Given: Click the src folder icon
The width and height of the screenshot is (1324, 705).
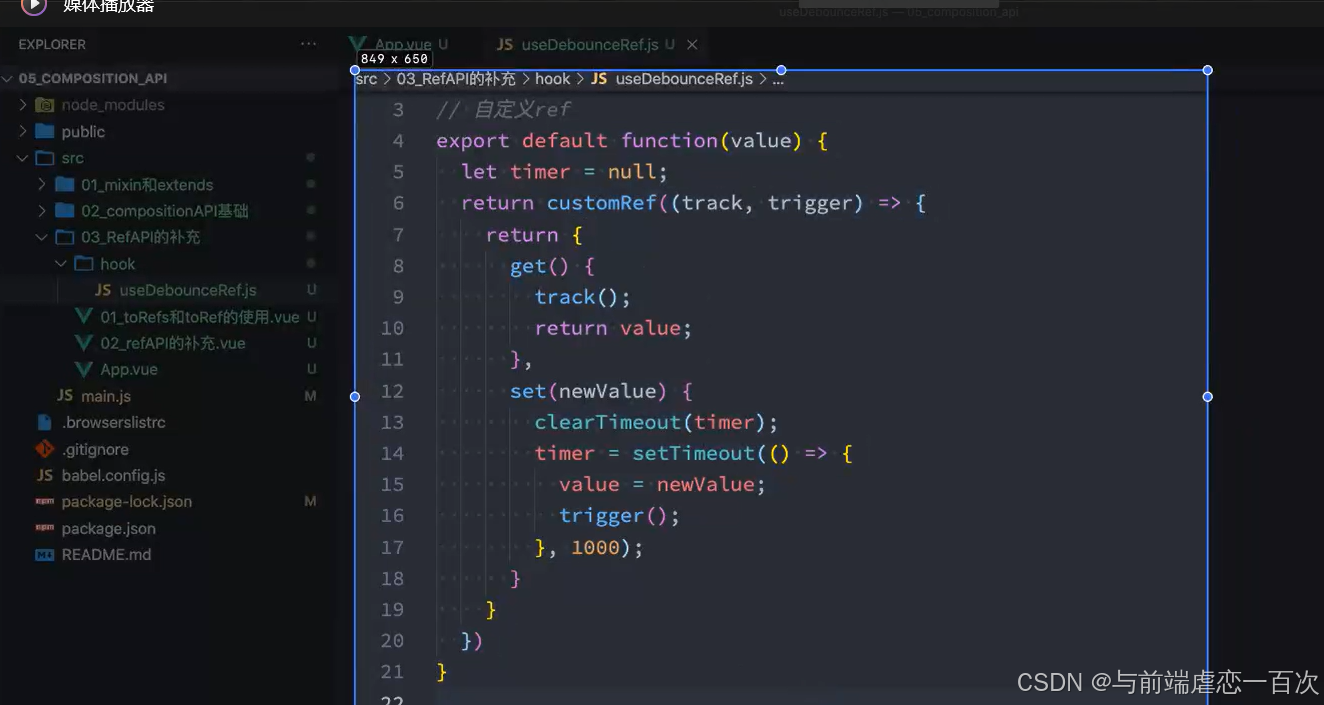Looking at the screenshot, I should click(45, 158).
